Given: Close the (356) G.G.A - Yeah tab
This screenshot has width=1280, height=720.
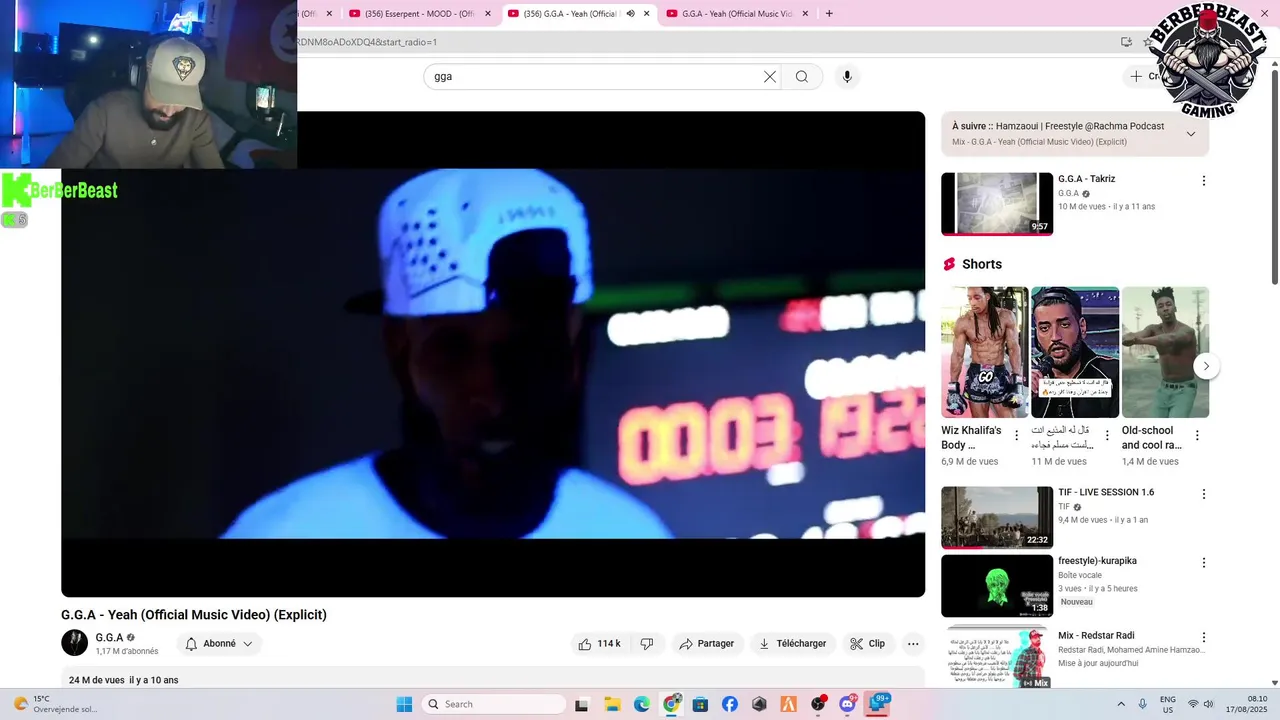Looking at the screenshot, I should [x=647, y=14].
